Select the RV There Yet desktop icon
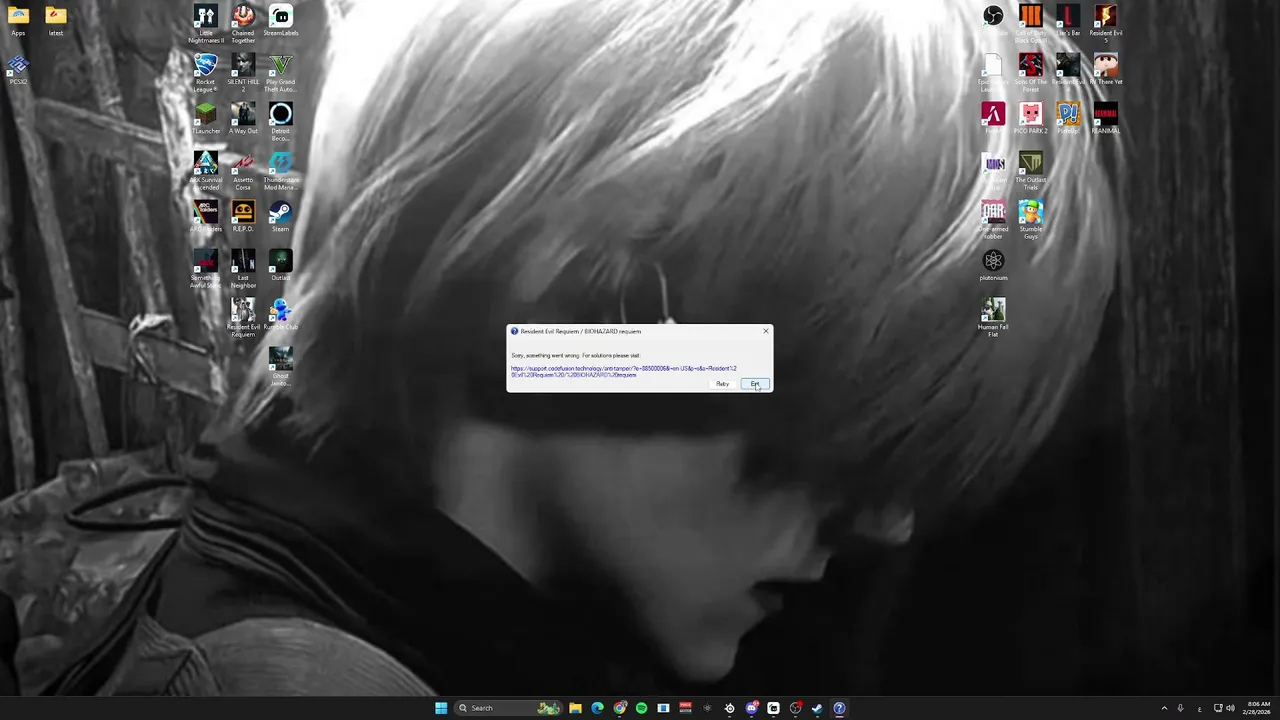Image resolution: width=1280 pixels, height=720 pixels. (1106, 70)
